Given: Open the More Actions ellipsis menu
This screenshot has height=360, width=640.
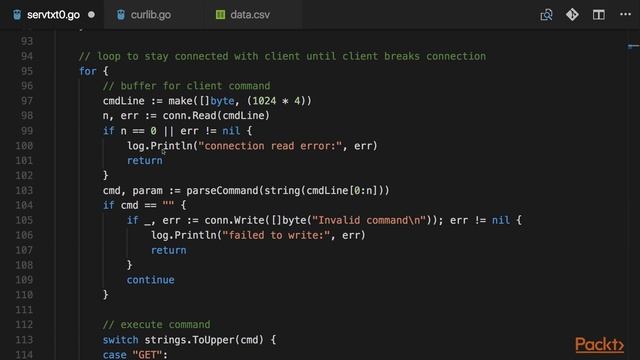Looking at the screenshot, I should click(x=625, y=14).
